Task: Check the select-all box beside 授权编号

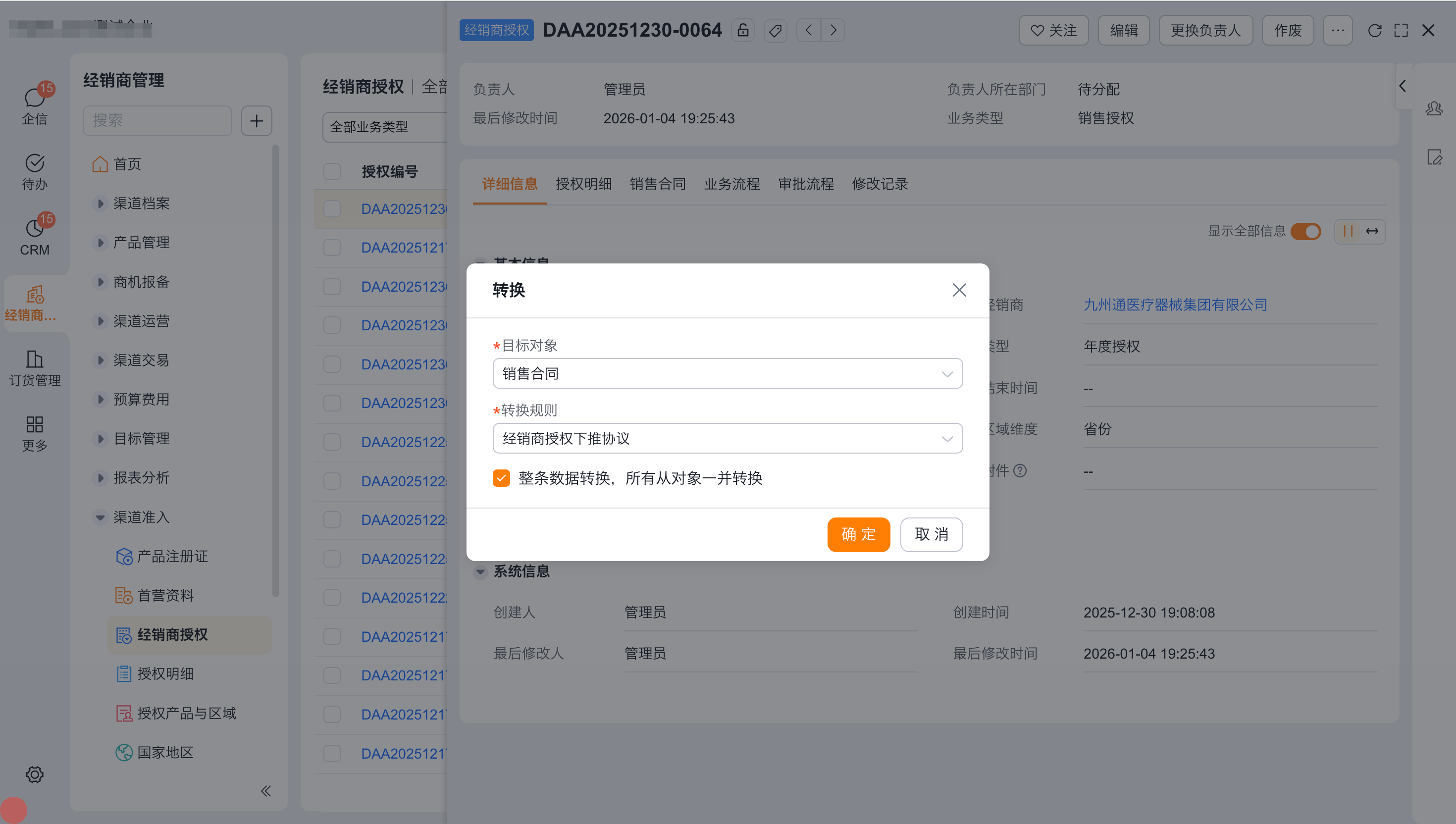Action: 332,171
